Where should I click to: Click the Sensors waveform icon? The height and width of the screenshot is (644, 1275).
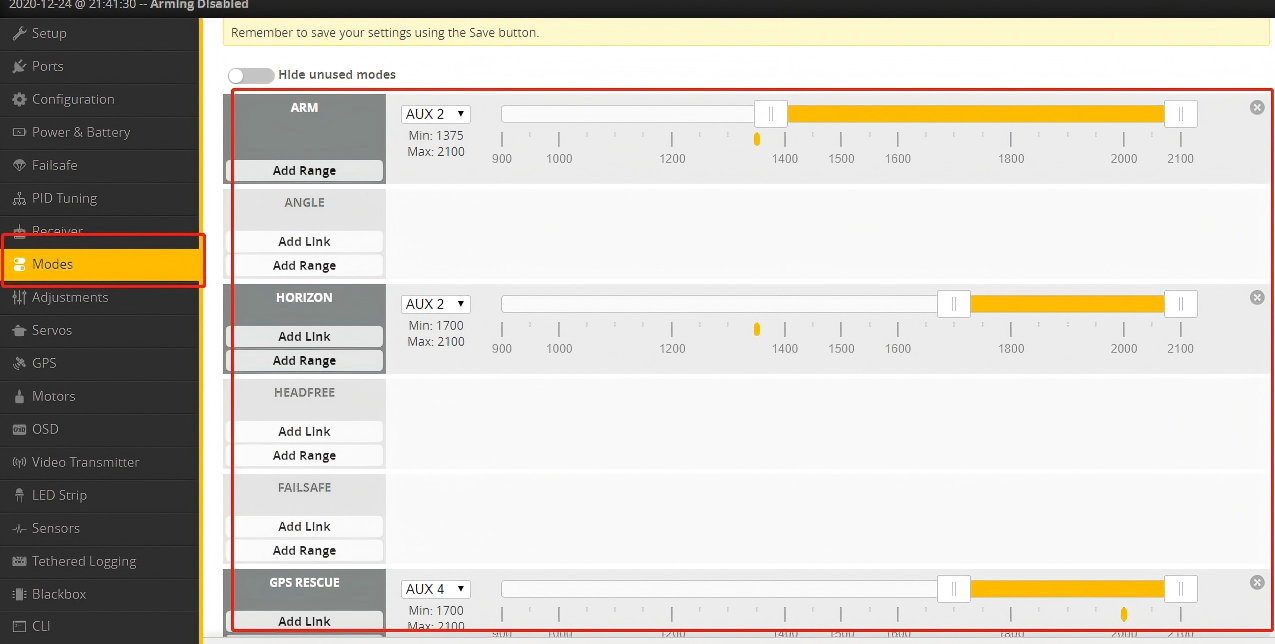[19, 528]
